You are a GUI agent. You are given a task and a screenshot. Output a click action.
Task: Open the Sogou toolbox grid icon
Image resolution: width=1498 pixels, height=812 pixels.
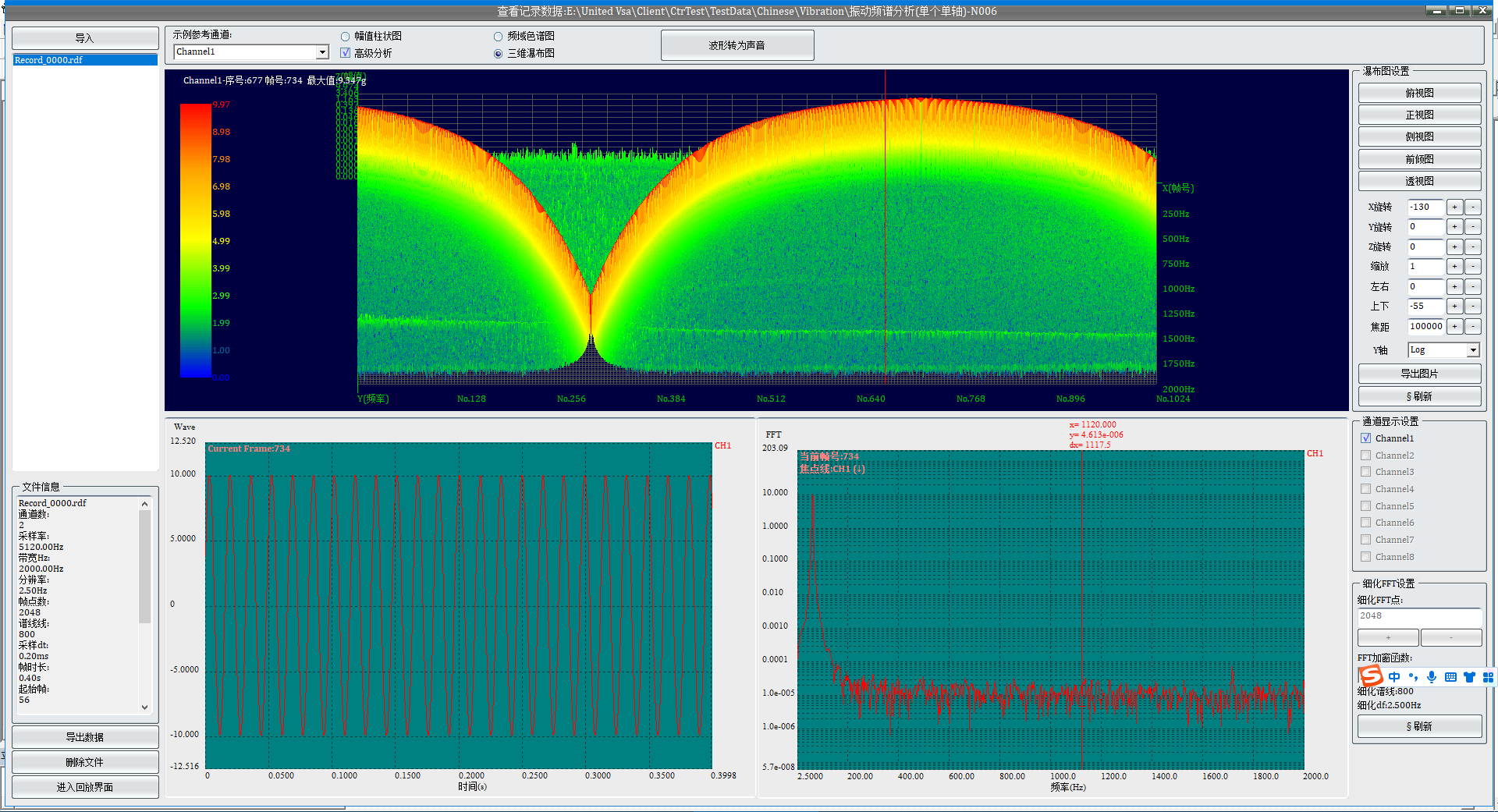point(1488,677)
